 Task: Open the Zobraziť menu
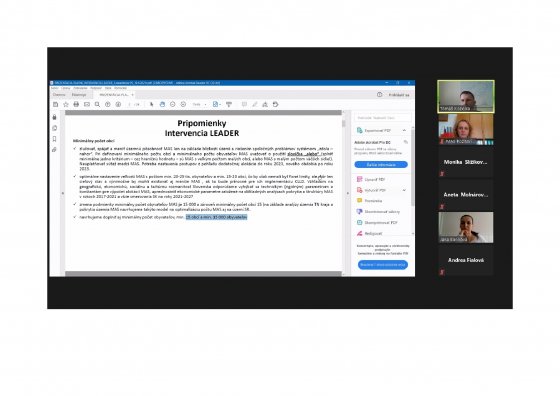(80, 88)
